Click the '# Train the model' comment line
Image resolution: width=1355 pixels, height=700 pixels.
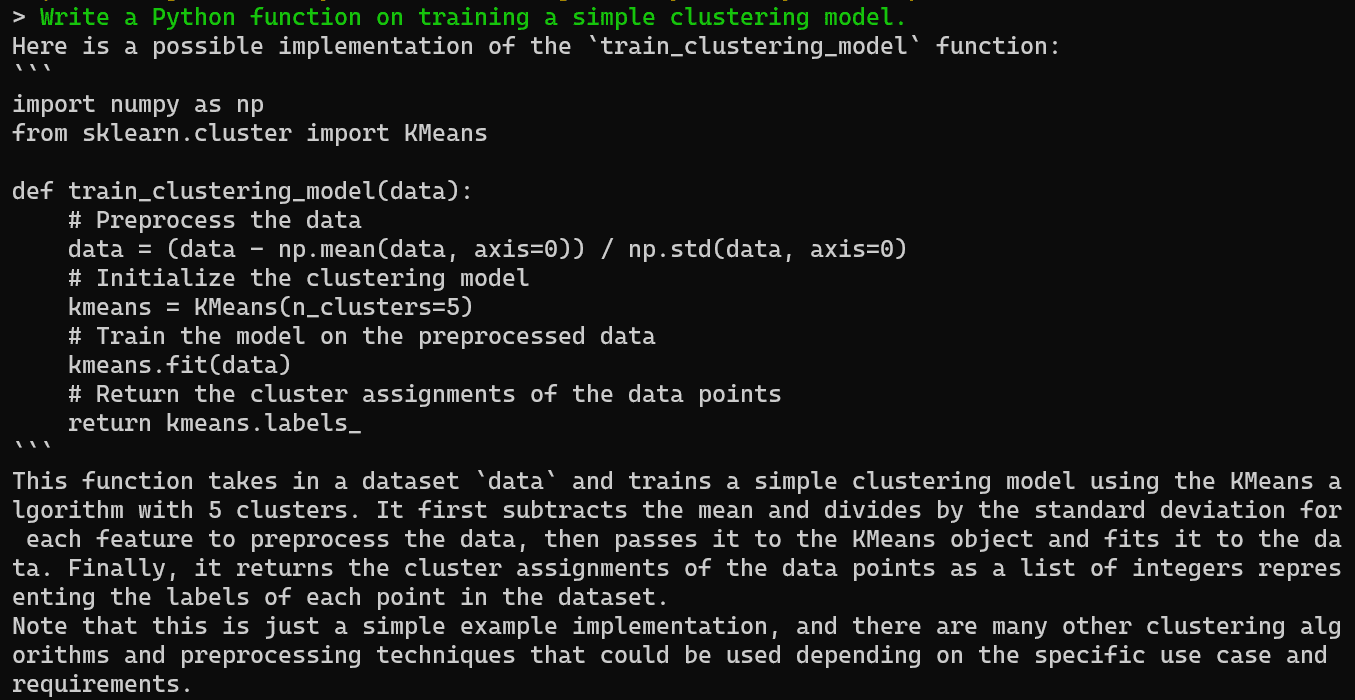[x=362, y=336]
